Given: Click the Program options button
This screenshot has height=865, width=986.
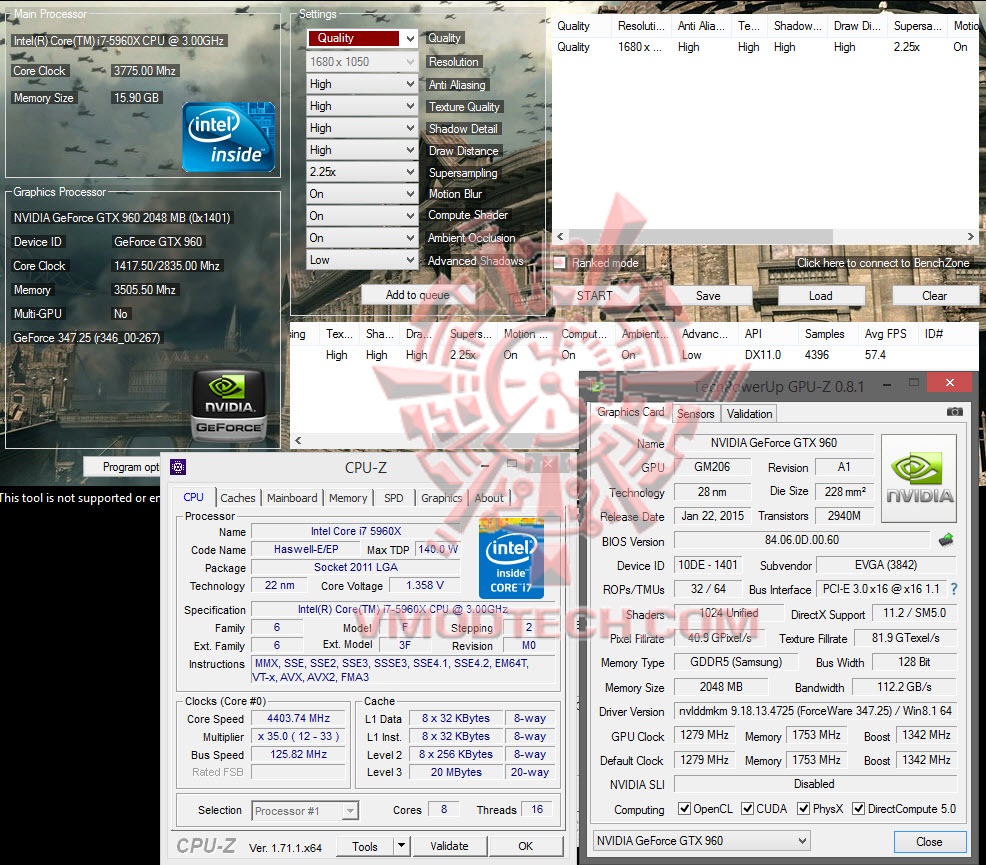Looking at the screenshot, I should (123, 467).
